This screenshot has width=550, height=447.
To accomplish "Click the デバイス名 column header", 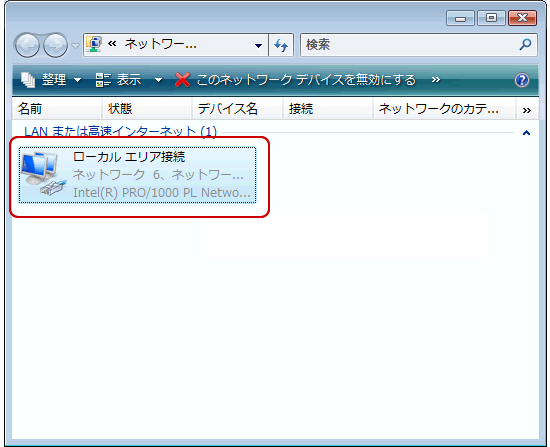I will (x=237, y=109).
